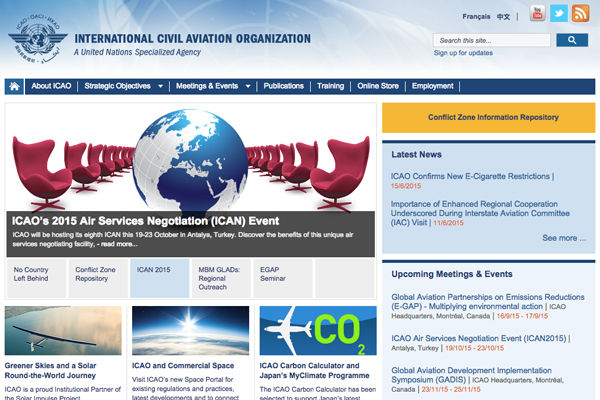Go to home via house icon

tap(14, 87)
